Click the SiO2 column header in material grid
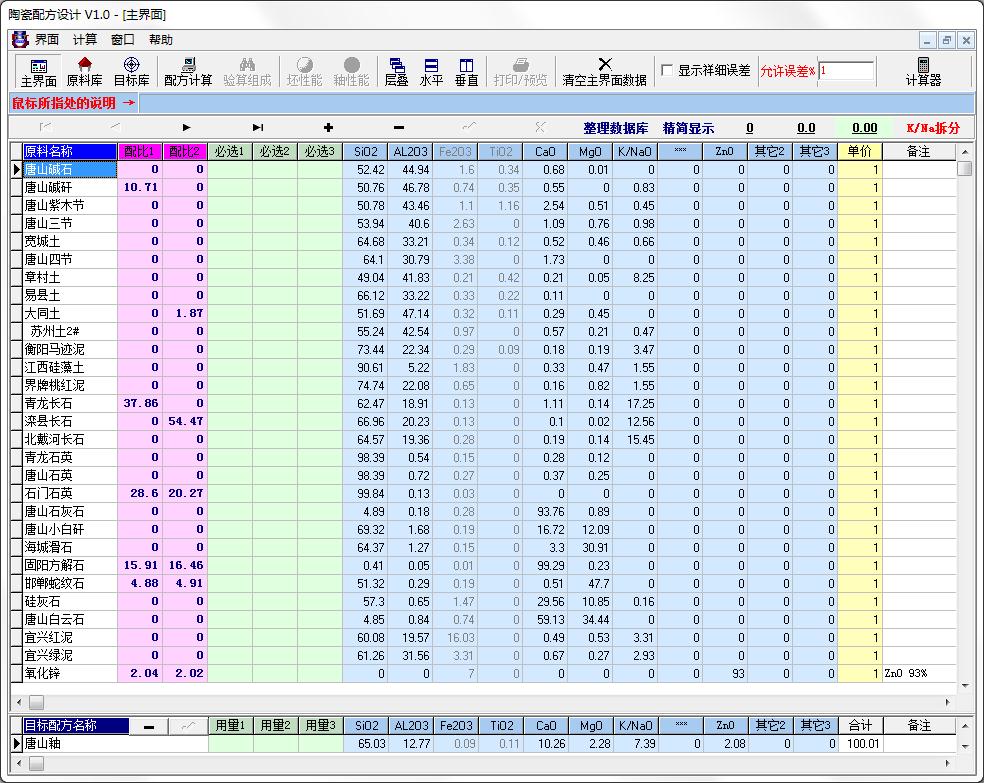Image resolution: width=984 pixels, height=783 pixels. (x=365, y=151)
